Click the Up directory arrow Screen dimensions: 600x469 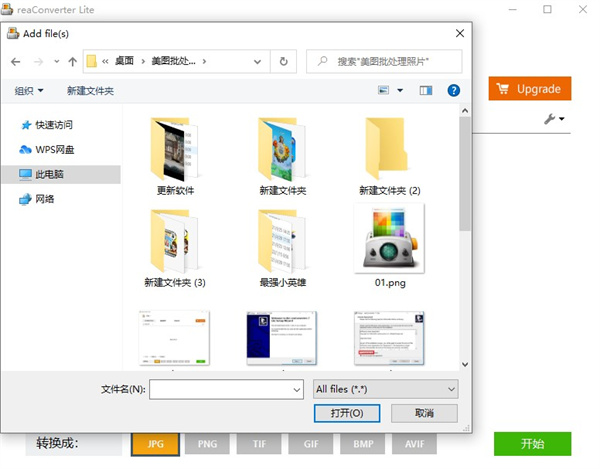pyautogui.click(x=72, y=62)
